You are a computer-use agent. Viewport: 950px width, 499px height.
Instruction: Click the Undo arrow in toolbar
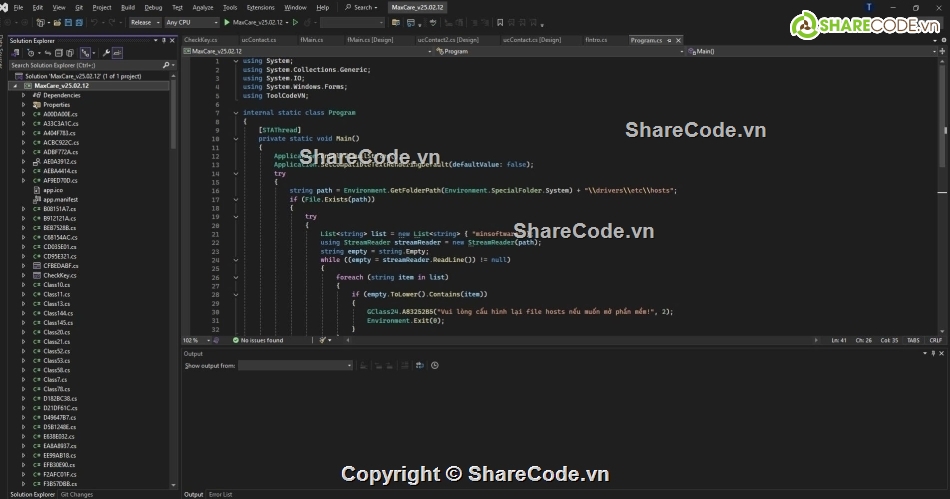(94, 22)
